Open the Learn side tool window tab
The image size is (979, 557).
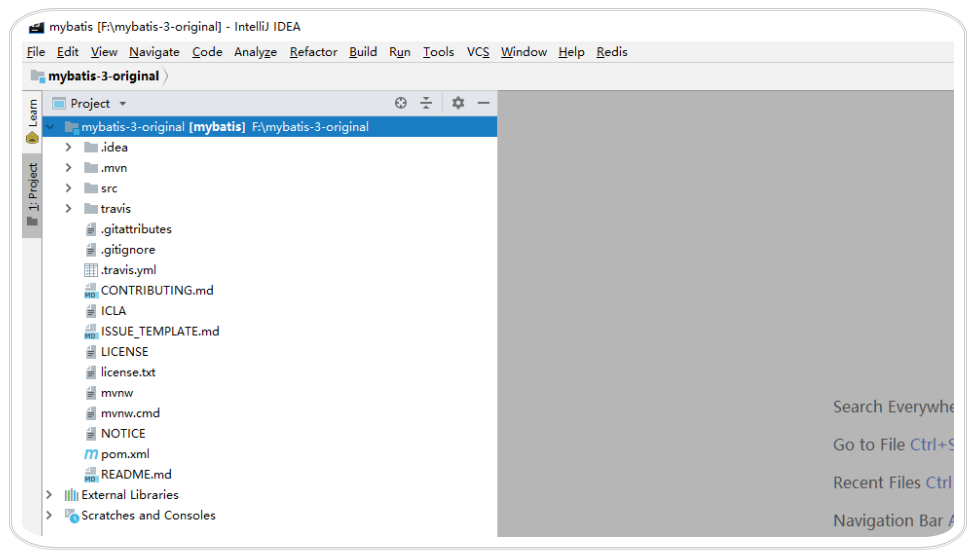[x=32, y=121]
